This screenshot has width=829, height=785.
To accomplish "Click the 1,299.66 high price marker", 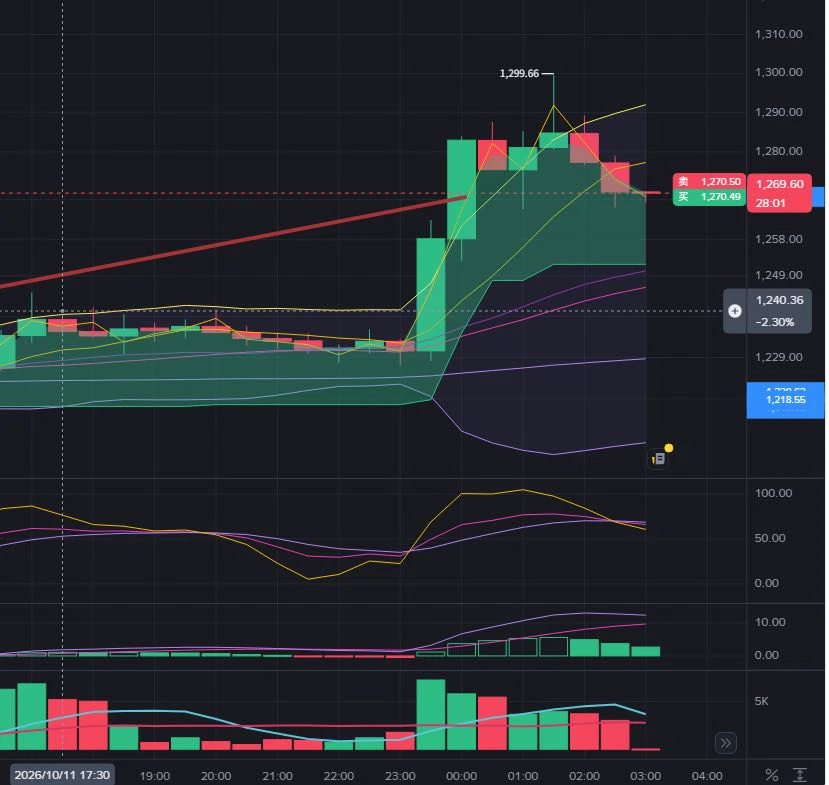I will (519, 73).
